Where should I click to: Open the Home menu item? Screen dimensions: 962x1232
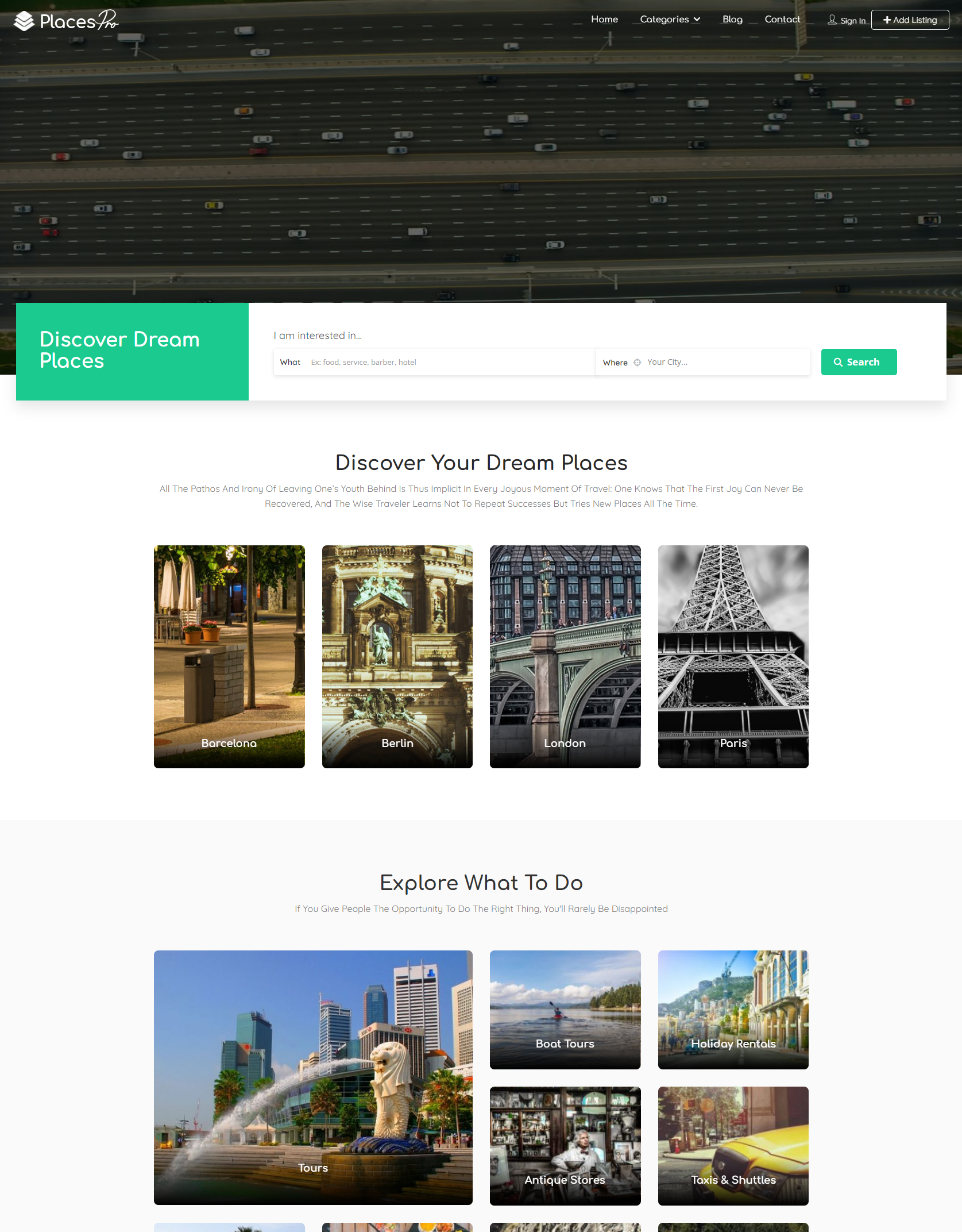(x=604, y=20)
